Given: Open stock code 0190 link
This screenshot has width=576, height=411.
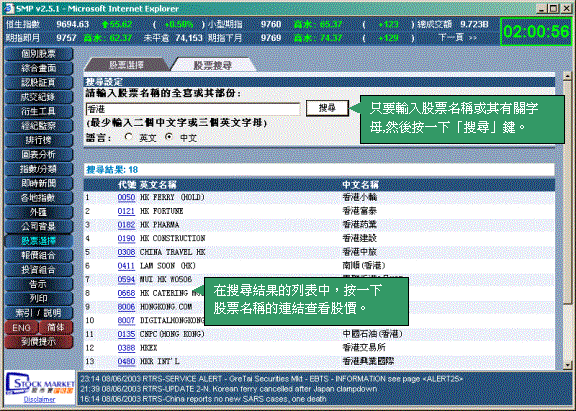Looking at the screenshot, I should pyautogui.click(x=126, y=238).
